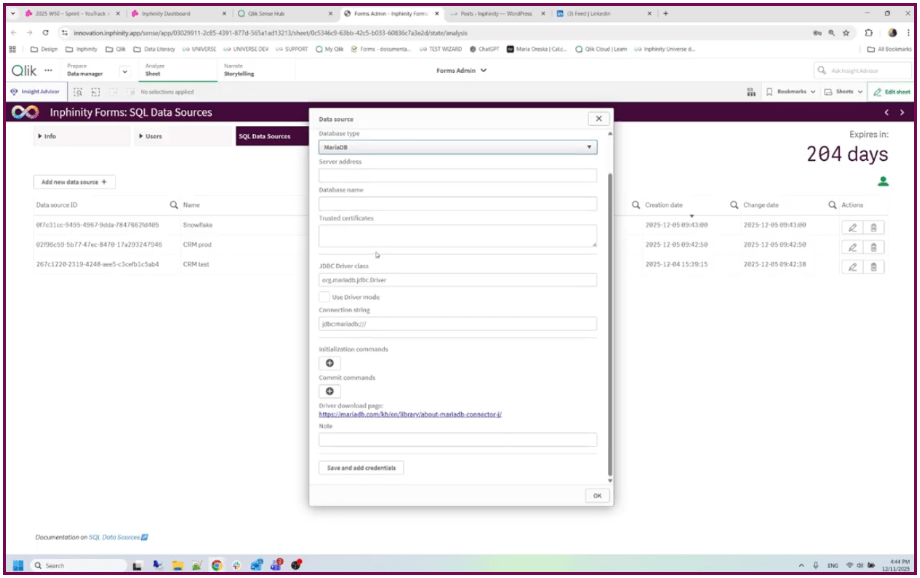Image resolution: width=920 pixels, height=578 pixels.
Task: Click the Note input field
Action: [x=458, y=440]
